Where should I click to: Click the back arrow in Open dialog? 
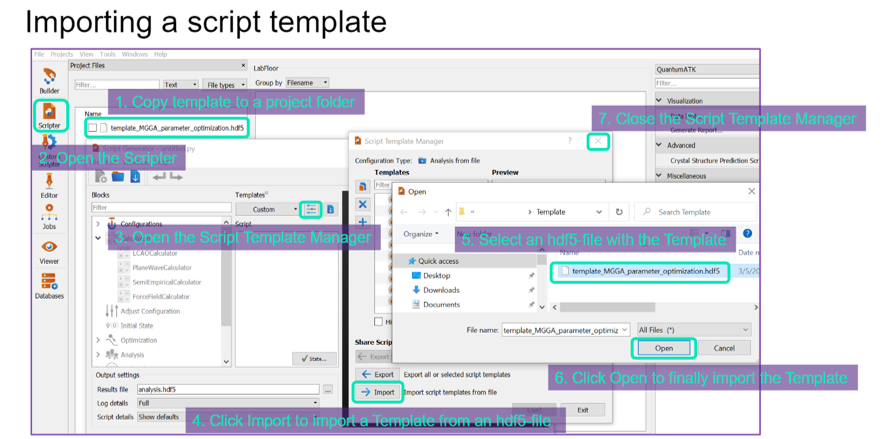[x=404, y=212]
